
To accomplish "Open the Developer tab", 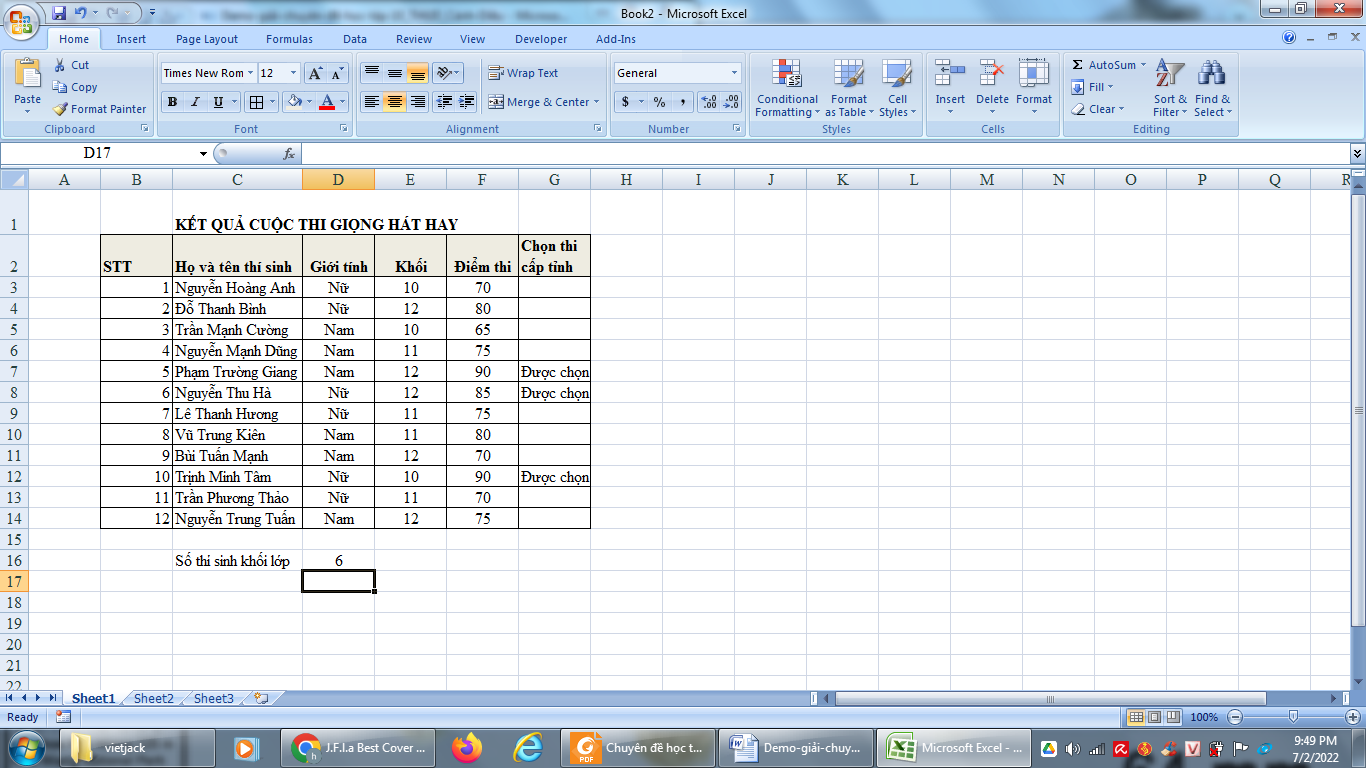I will coord(541,39).
